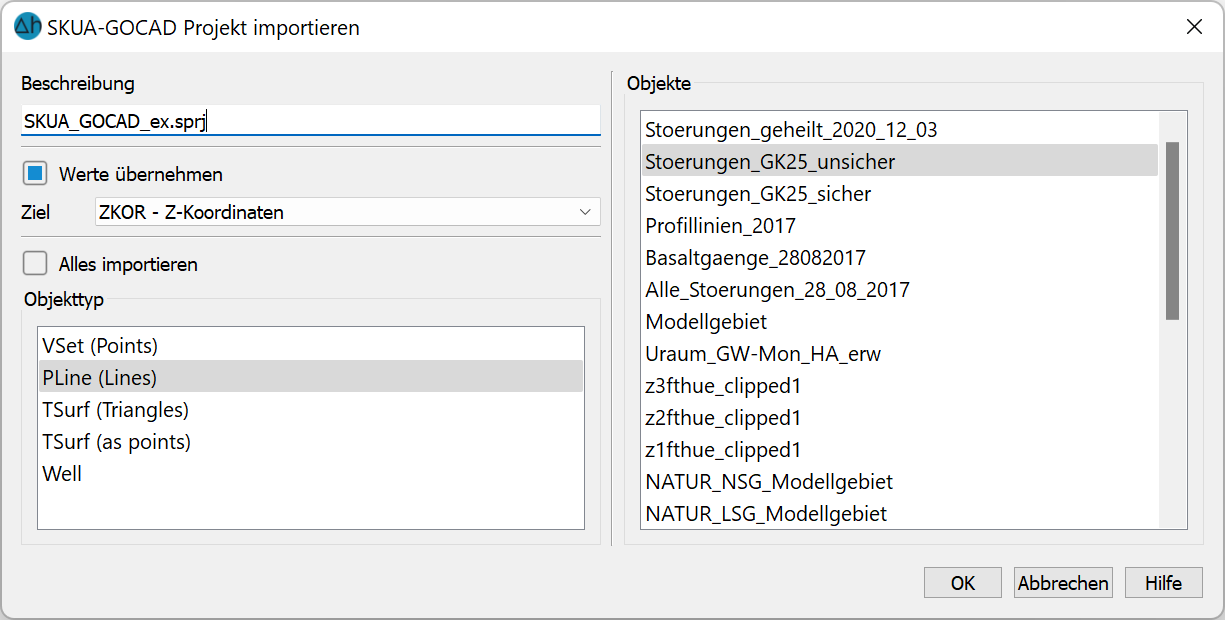
Task: Toggle the Werte übernehmen checkbox
Action: pyautogui.click(x=36, y=174)
